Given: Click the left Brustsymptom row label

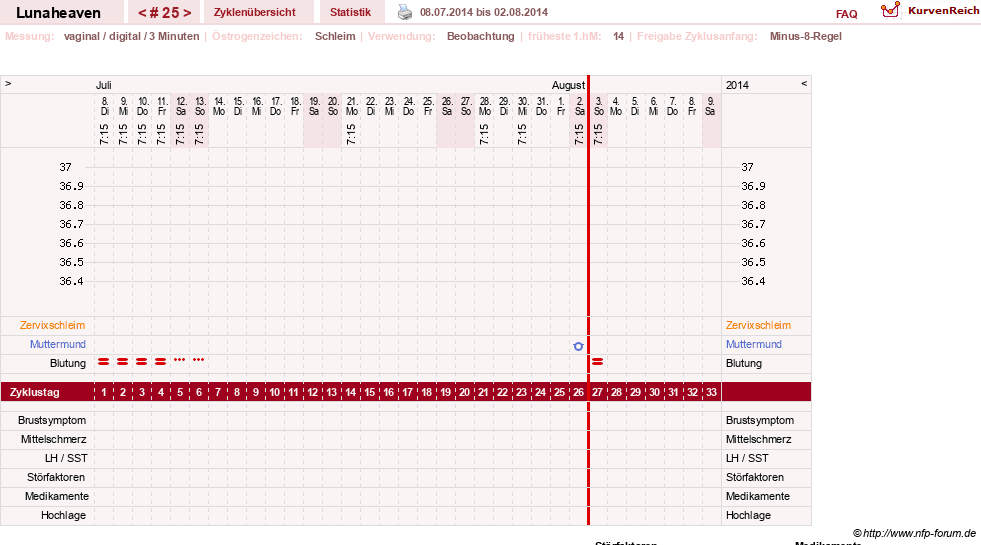Looking at the screenshot, I should pos(52,420).
